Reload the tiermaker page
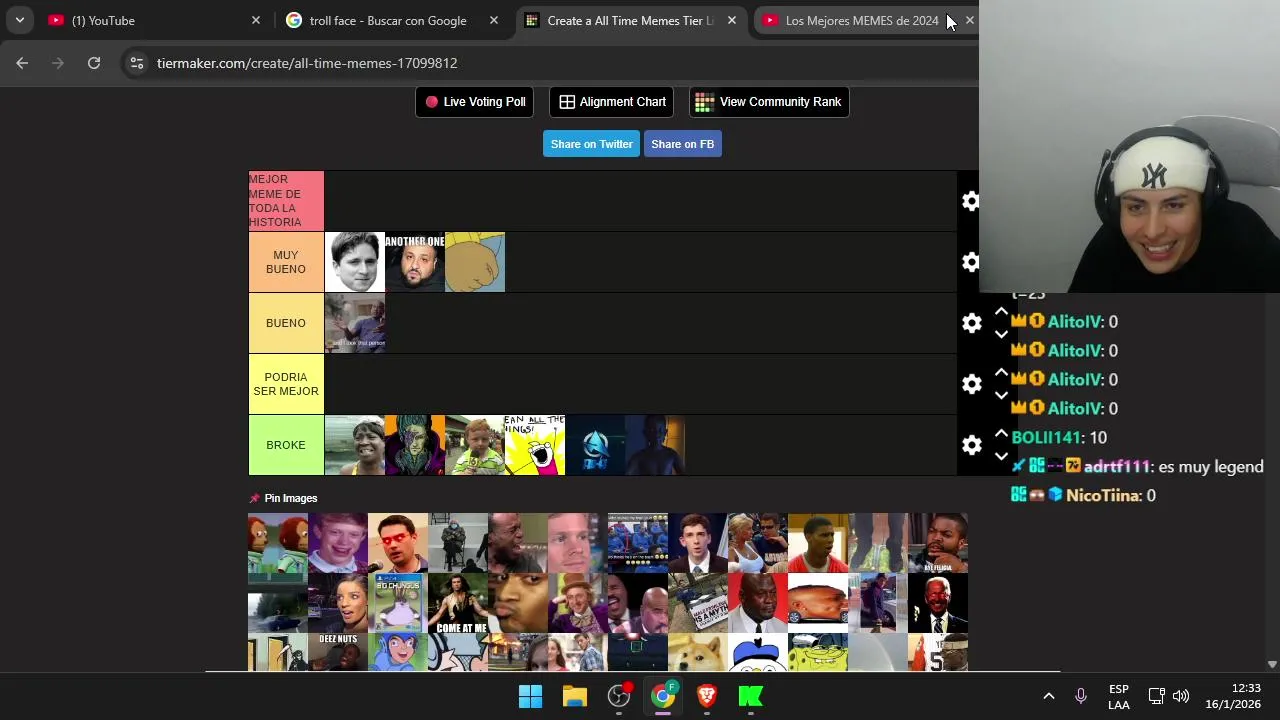 pyautogui.click(x=94, y=63)
